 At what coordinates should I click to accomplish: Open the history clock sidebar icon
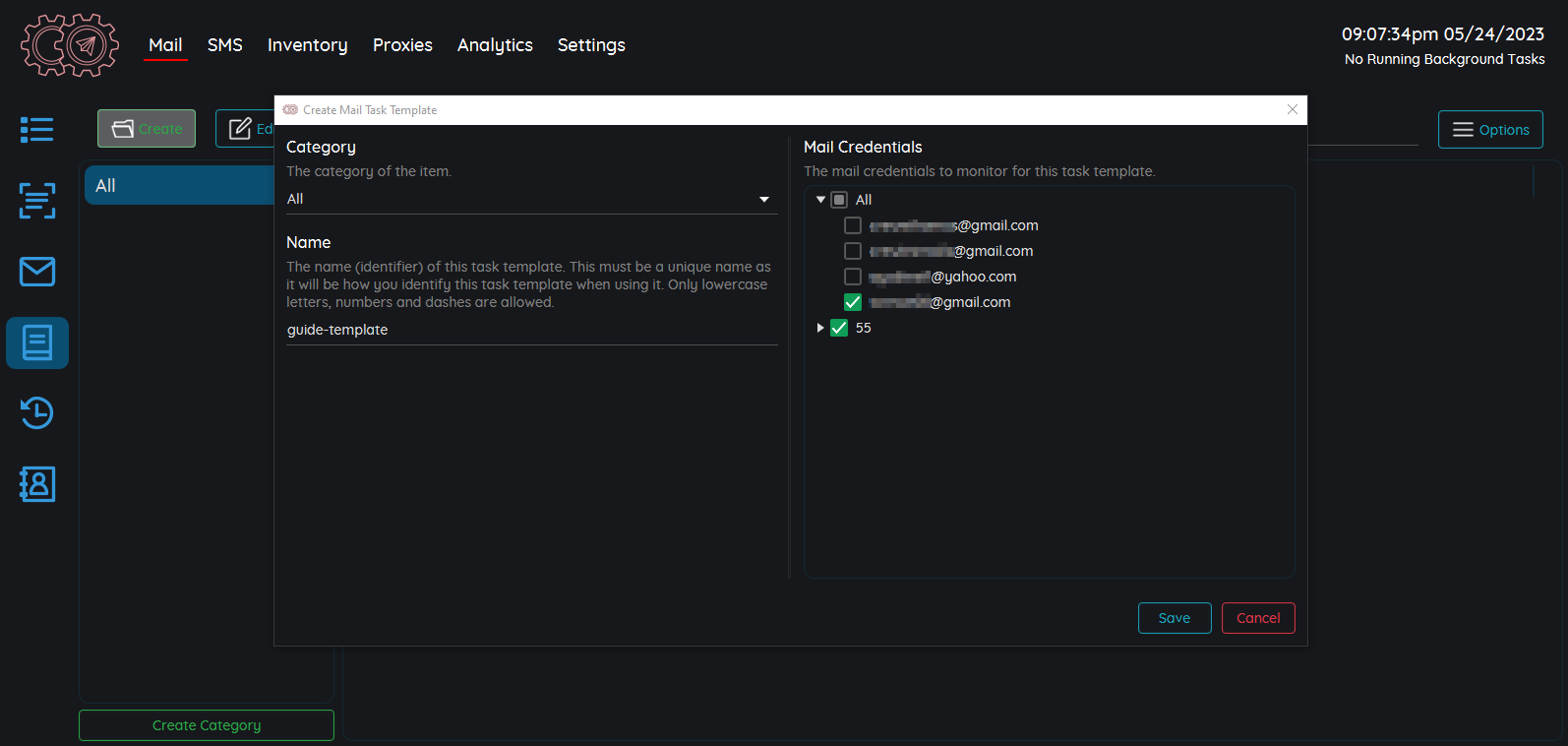click(37, 413)
